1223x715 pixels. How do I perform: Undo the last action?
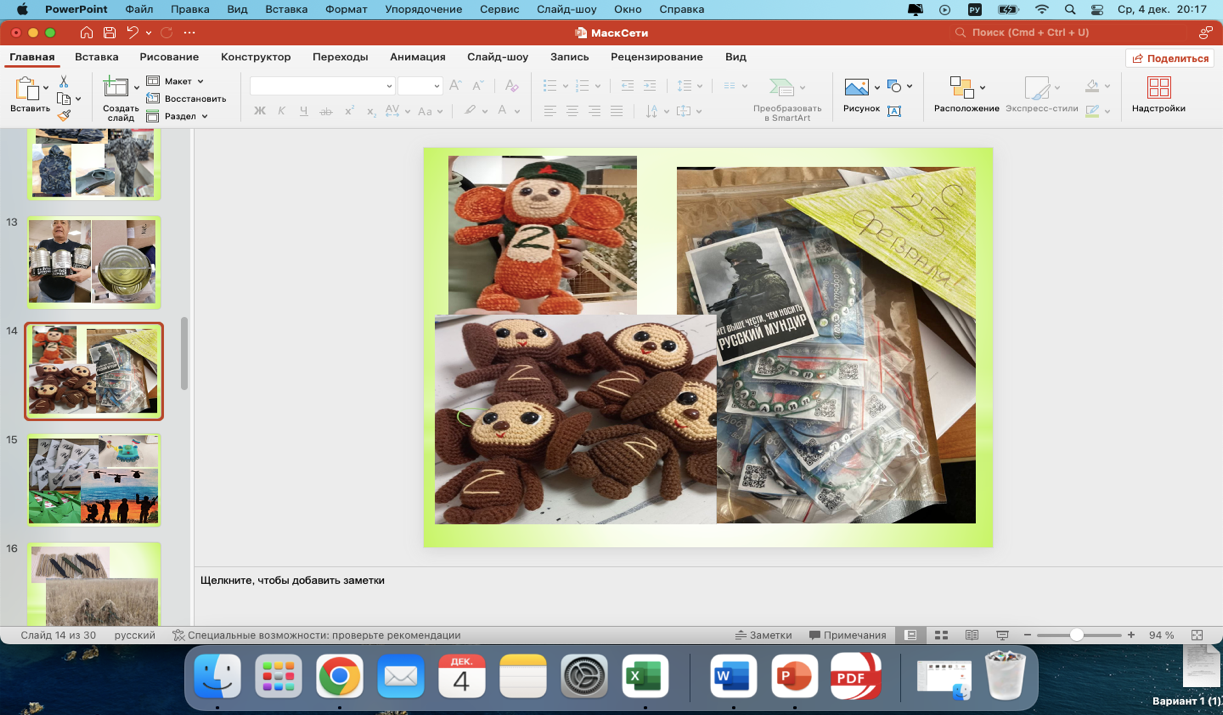click(x=132, y=32)
